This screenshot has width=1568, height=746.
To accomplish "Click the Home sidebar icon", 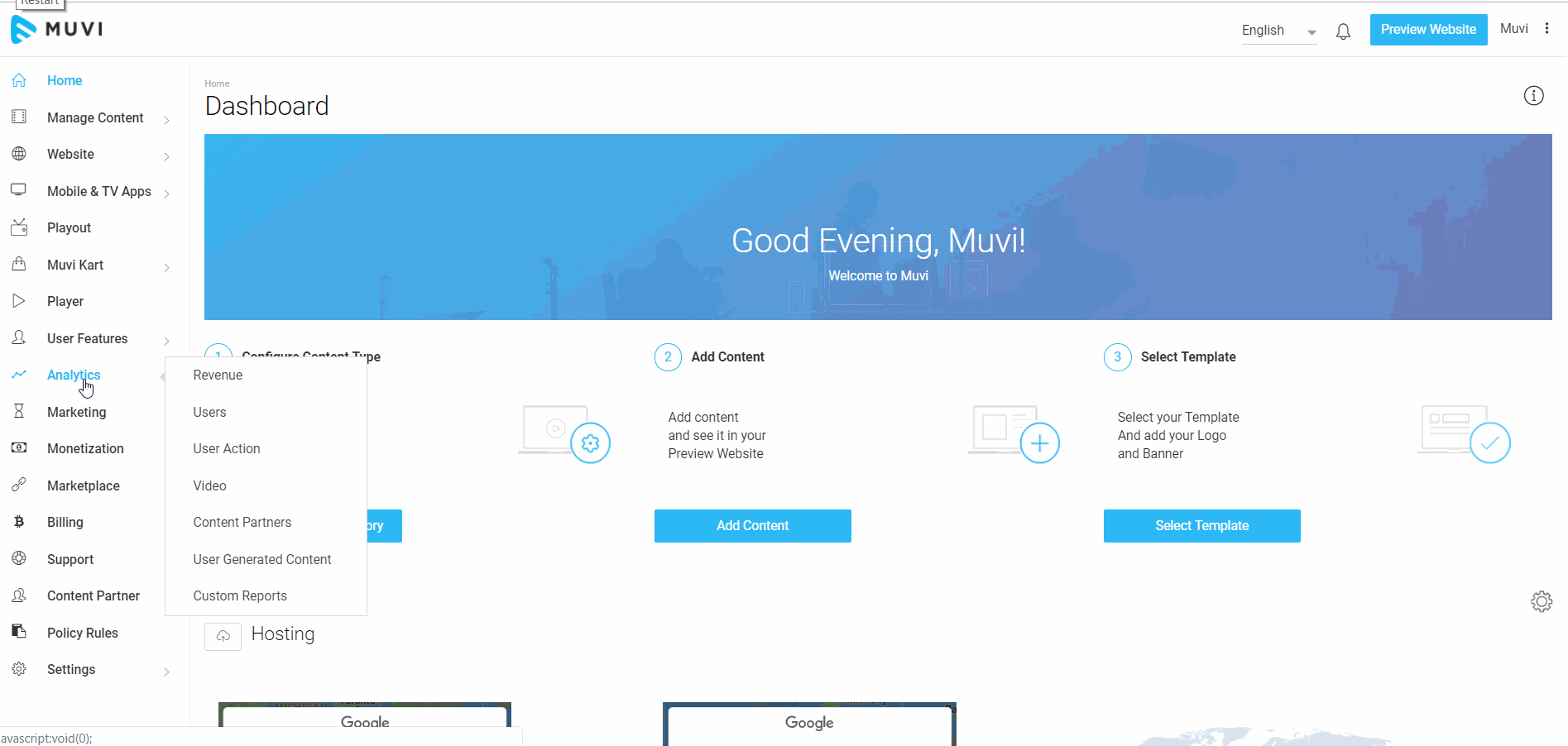I will (x=19, y=80).
